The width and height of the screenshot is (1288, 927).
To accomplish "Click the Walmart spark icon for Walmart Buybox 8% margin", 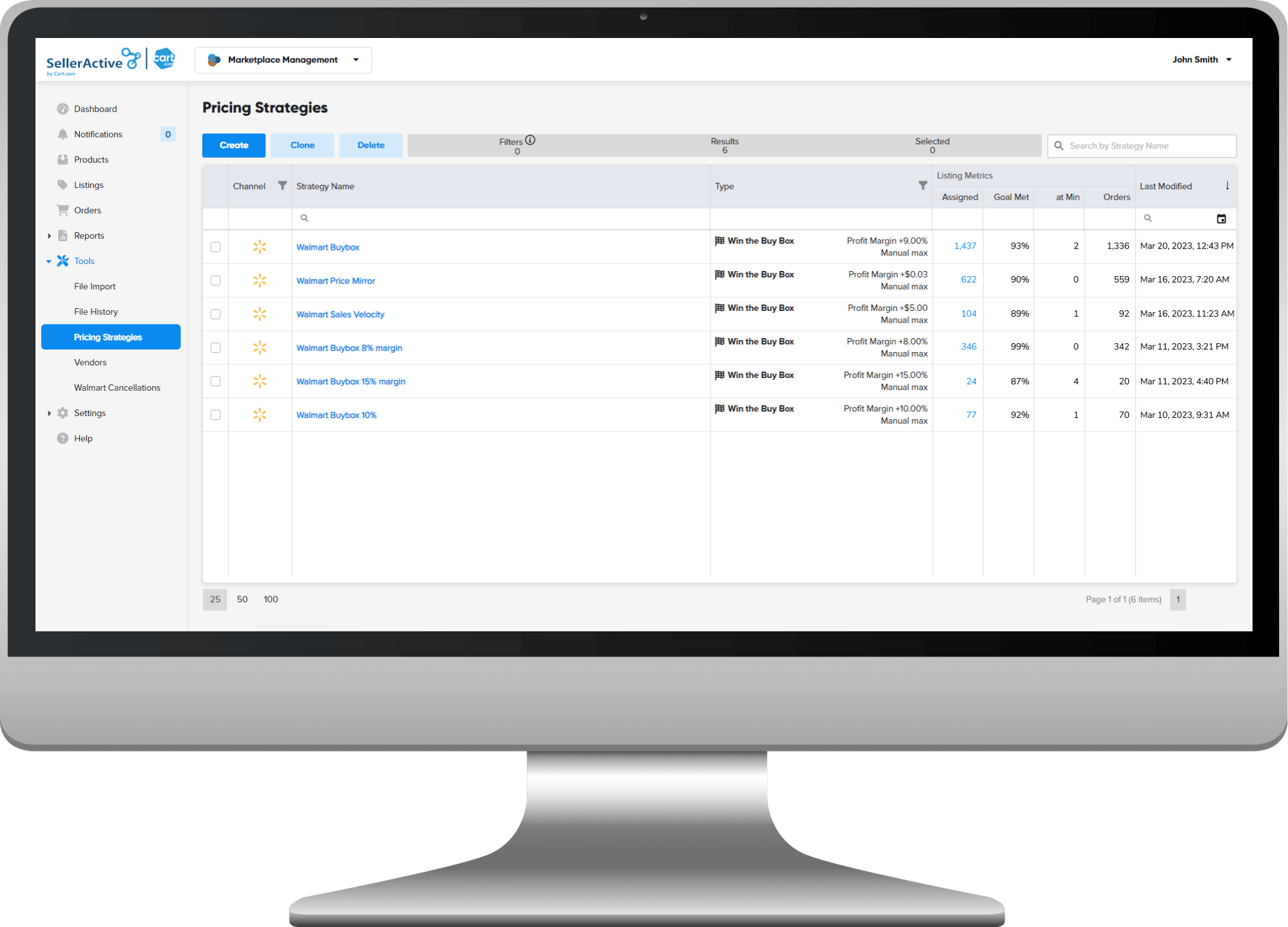I will tap(260, 348).
